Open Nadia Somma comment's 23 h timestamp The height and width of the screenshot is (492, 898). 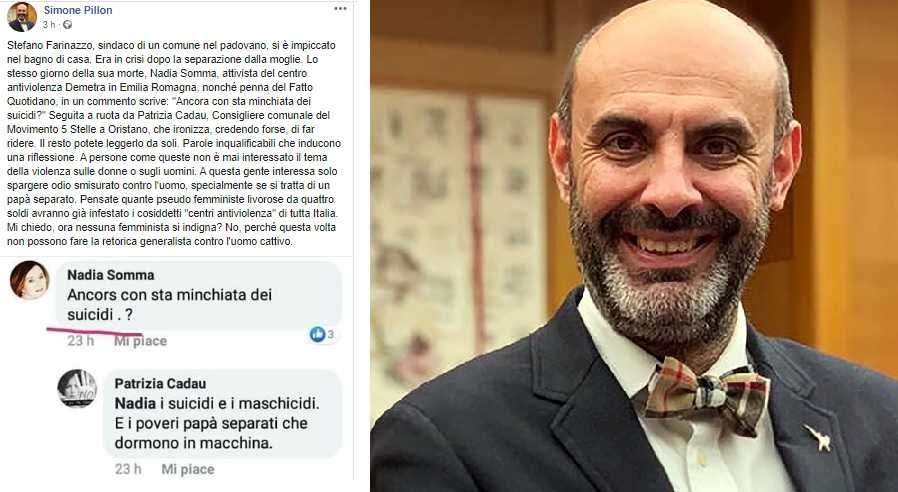point(81,341)
